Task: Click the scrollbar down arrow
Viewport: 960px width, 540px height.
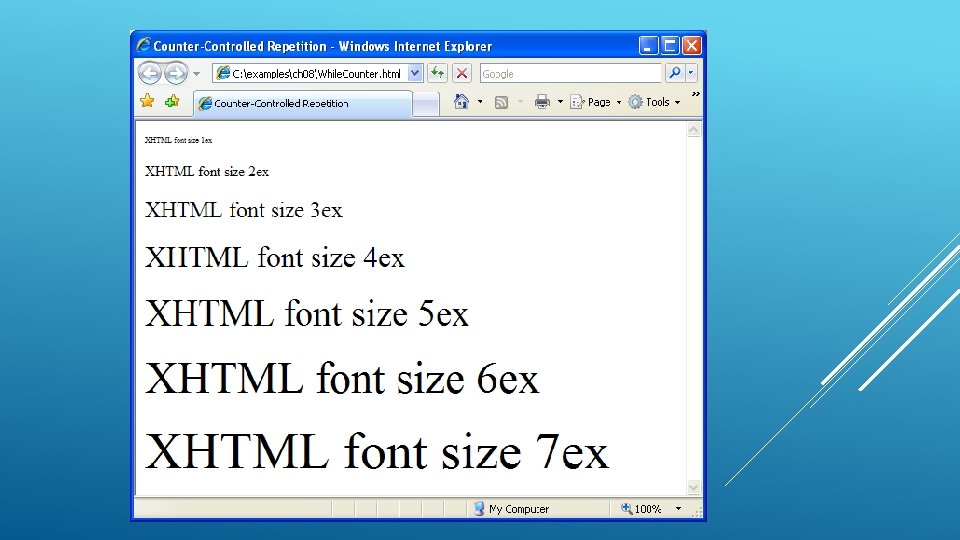Action: pyautogui.click(x=694, y=487)
